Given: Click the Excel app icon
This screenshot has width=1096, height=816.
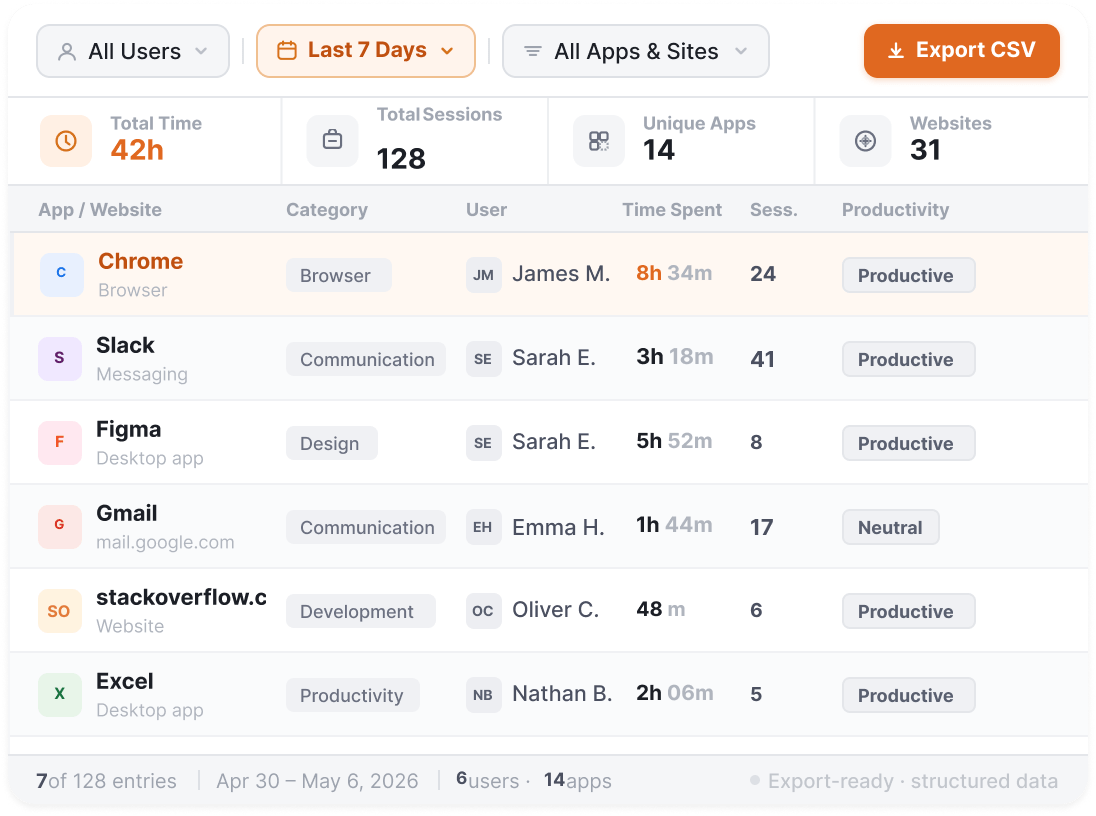Looking at the screenshot, I should (59, 694).
